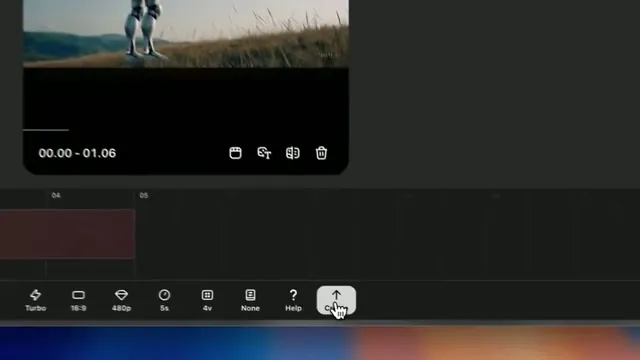Click the Turbo lightning bolt option

36,300
